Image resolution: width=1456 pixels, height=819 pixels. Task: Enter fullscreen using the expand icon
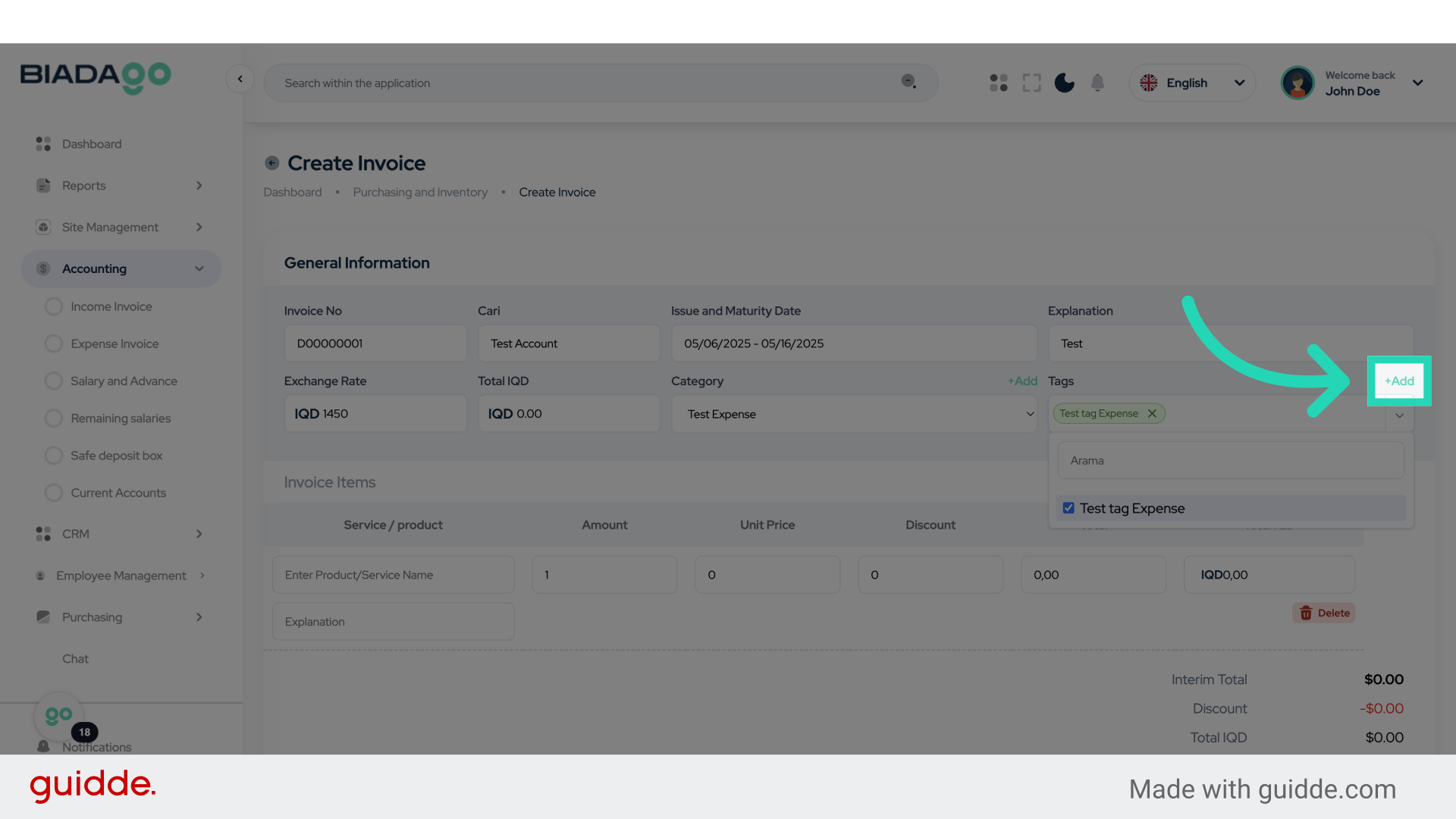point(1031,83)
